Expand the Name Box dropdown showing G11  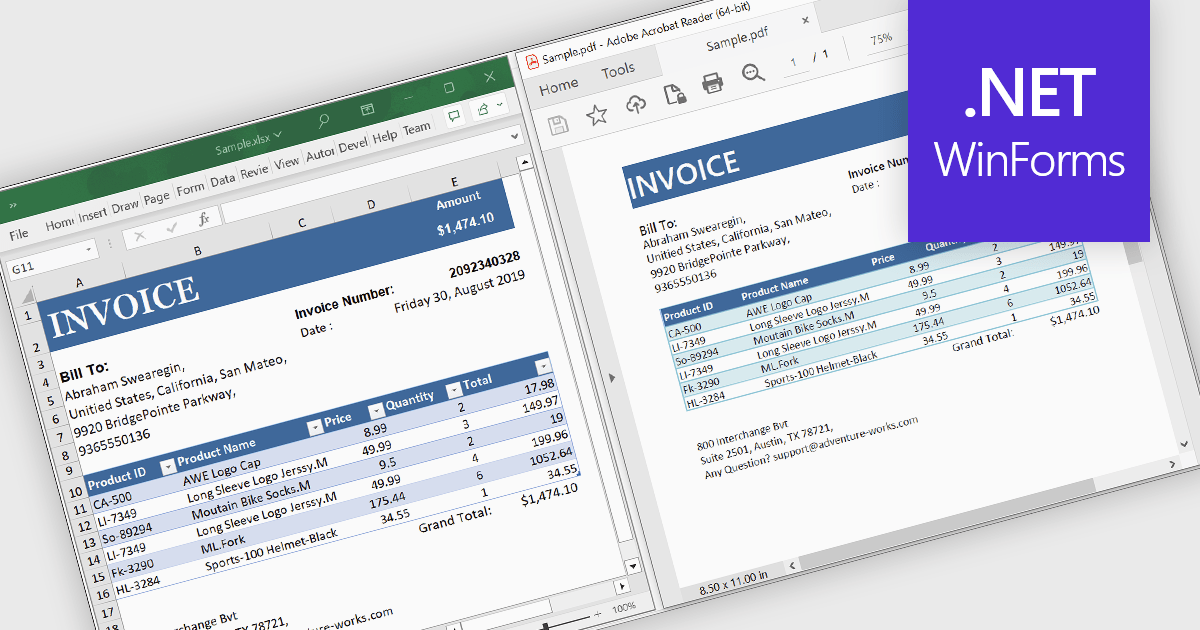click(x=91, y=248)
